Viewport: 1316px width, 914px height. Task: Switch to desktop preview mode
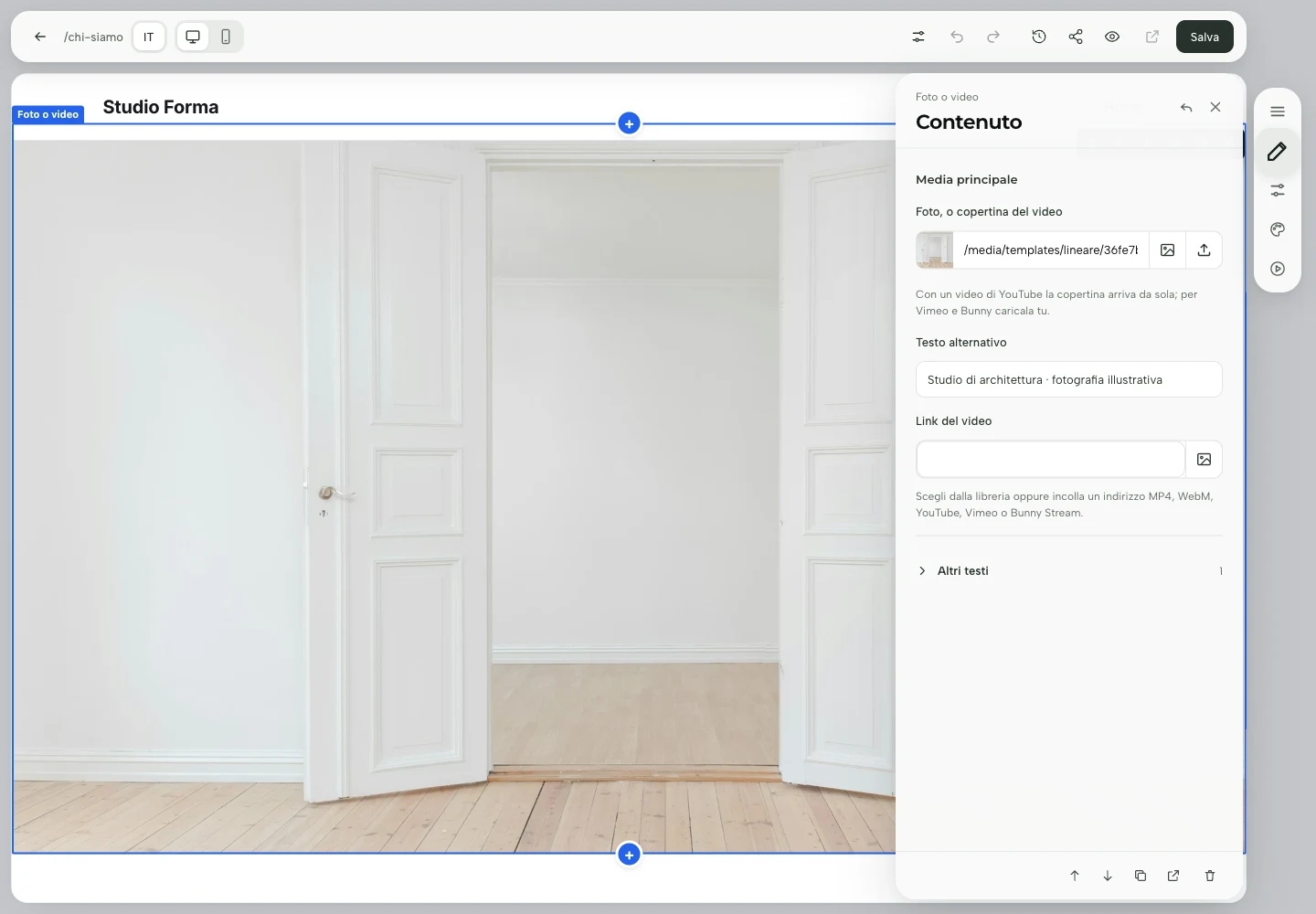tap(193, 37)
